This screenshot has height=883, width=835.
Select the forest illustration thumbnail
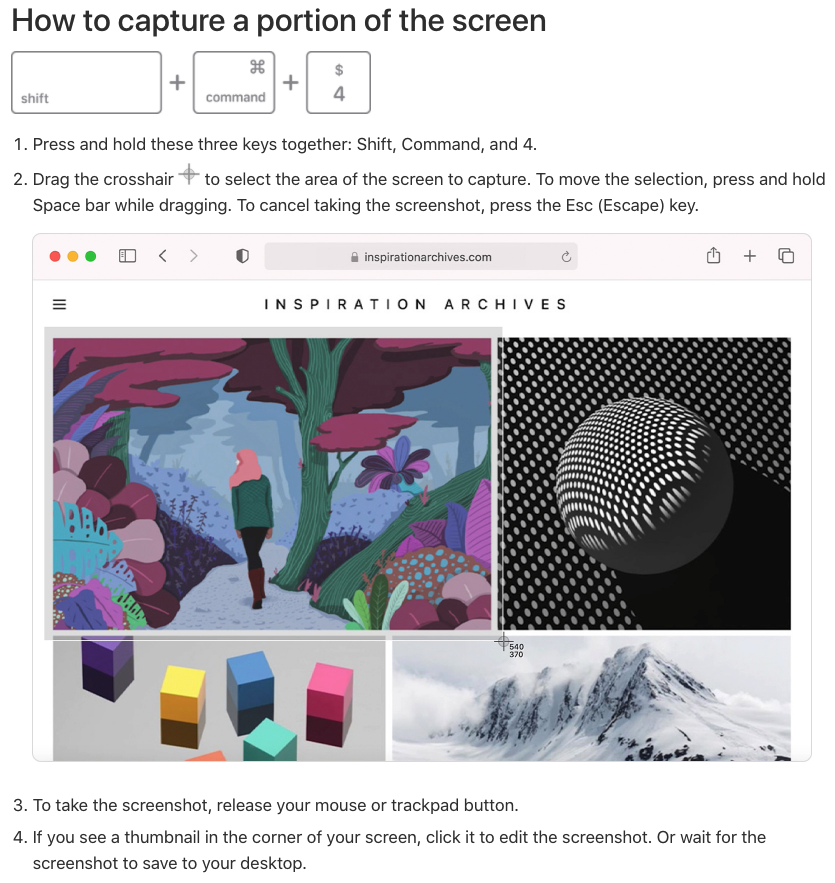coord(272,484)
